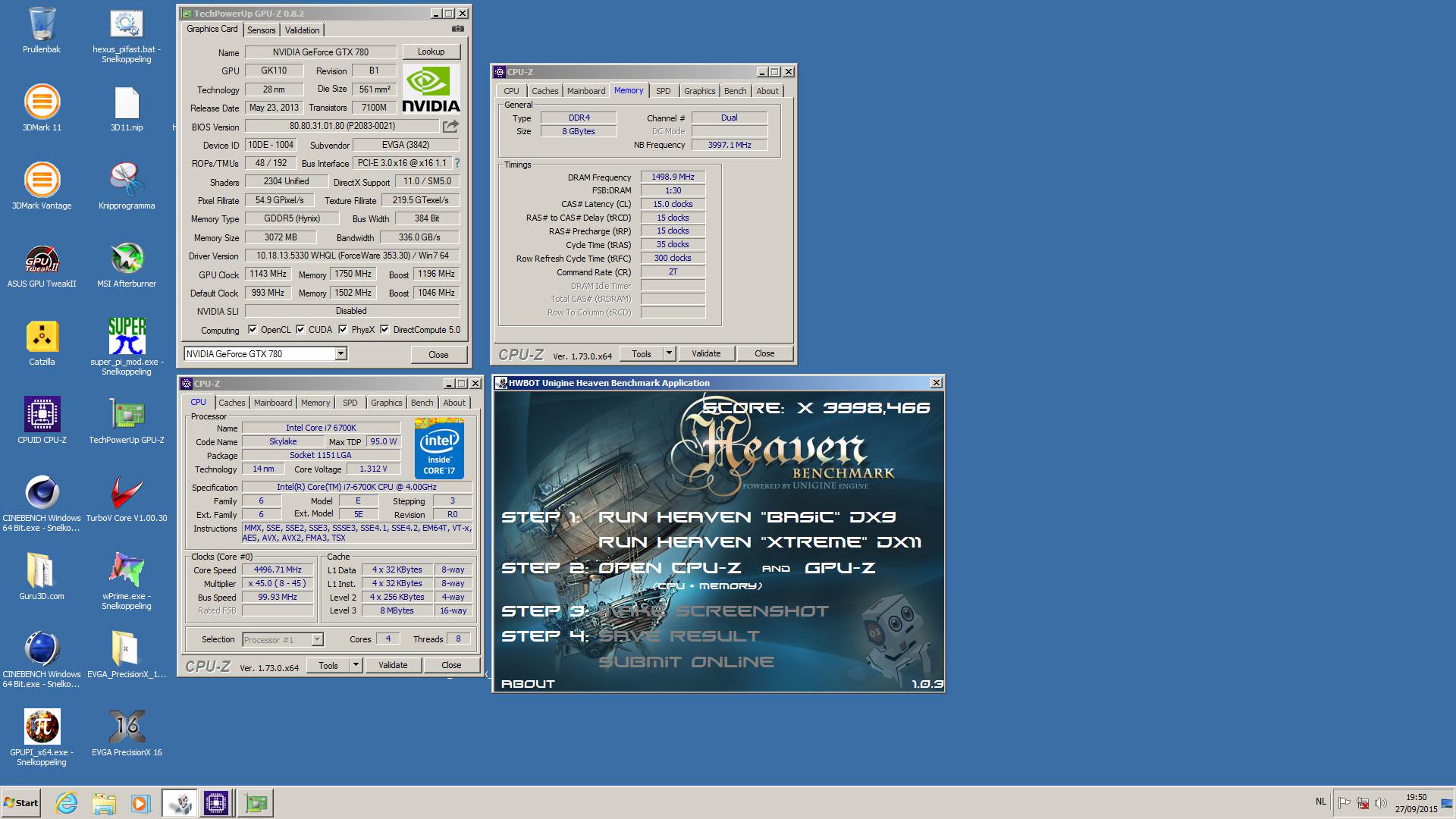This screenshot has width=1456, height=819.
Task: Click the bus interface question mark in GPU-Z
Action: coord(457,163)
